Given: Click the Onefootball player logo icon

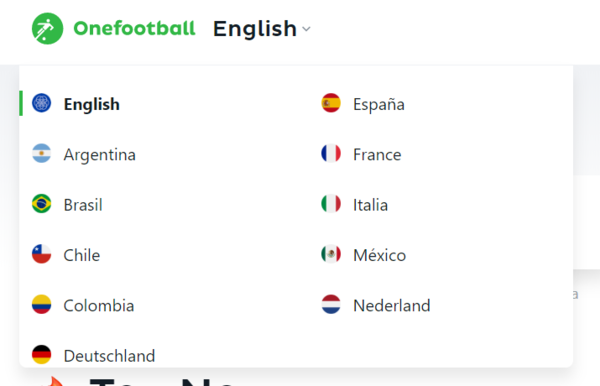Looking at the screenshot, I should click(47, 29).
